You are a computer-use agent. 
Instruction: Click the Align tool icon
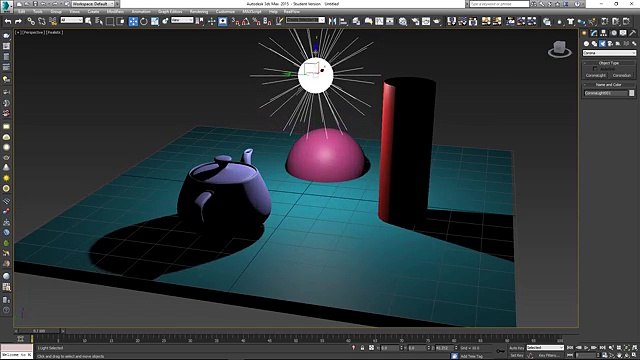343,21
